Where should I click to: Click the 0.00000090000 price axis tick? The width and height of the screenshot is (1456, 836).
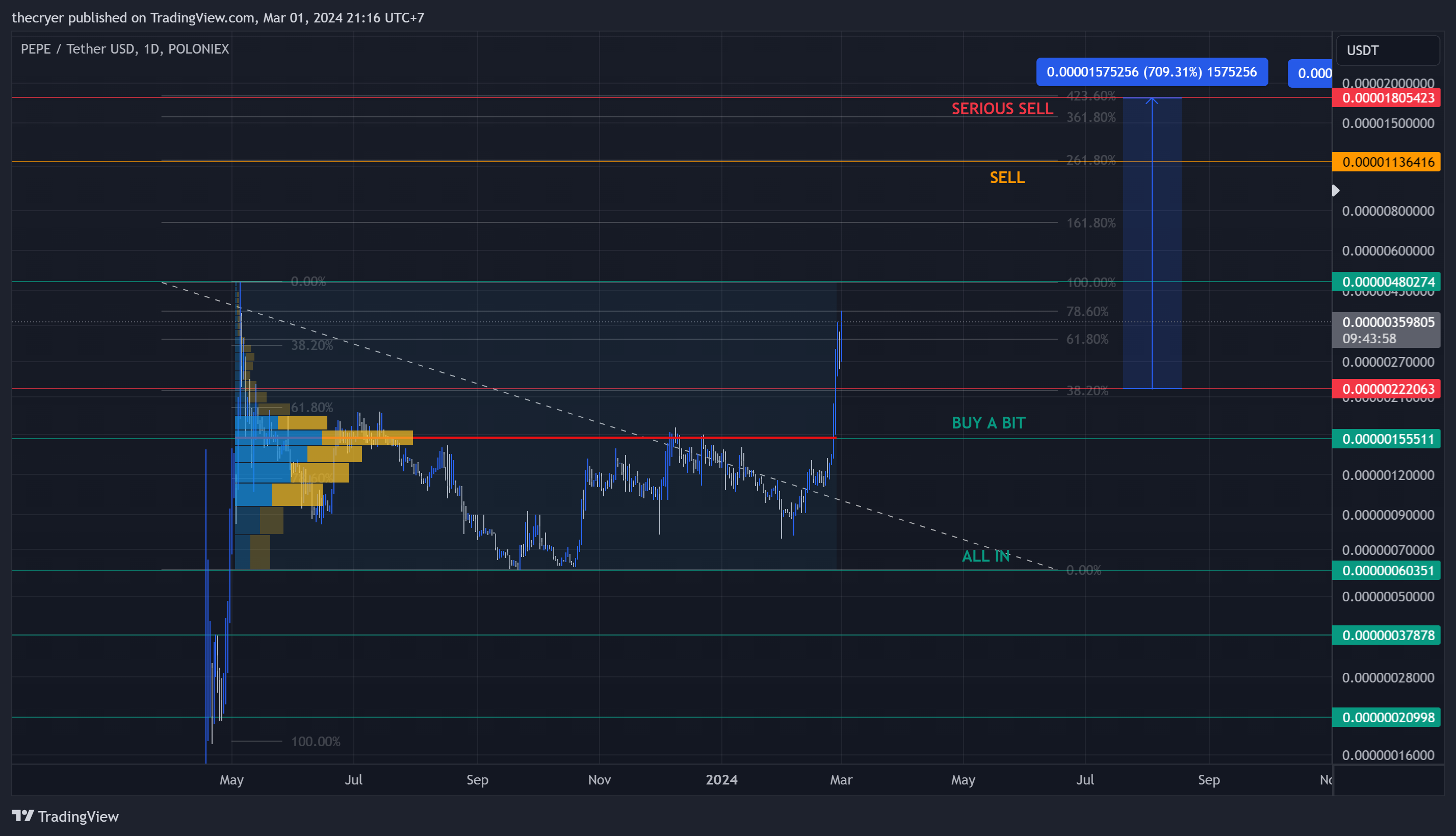[x=1388, y=515]
